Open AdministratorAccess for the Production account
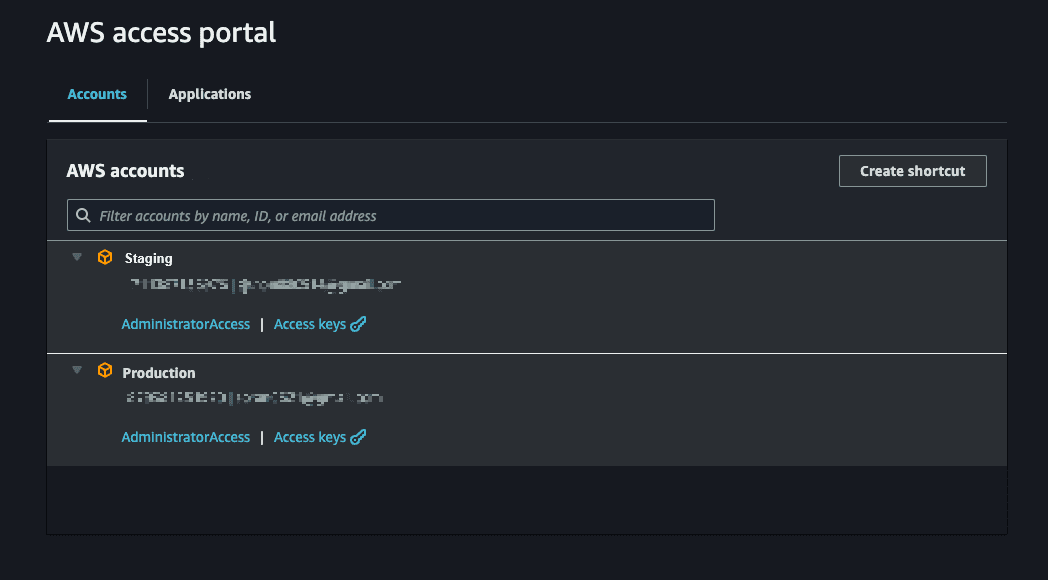 click(186, 437)
